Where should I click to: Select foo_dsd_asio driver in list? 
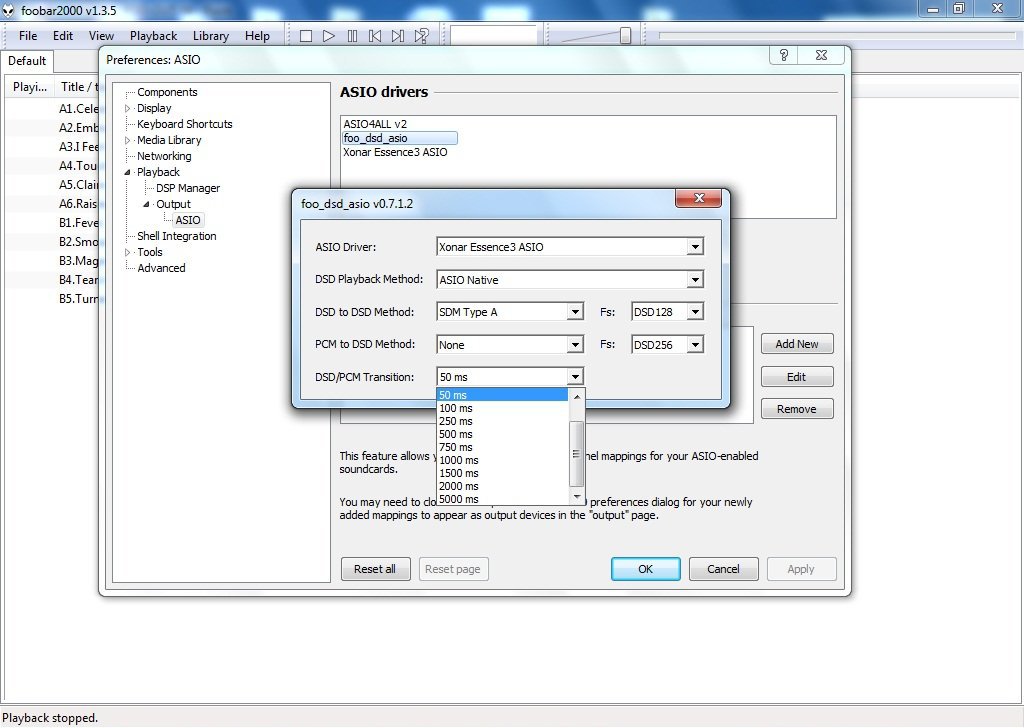pos(400,138)
